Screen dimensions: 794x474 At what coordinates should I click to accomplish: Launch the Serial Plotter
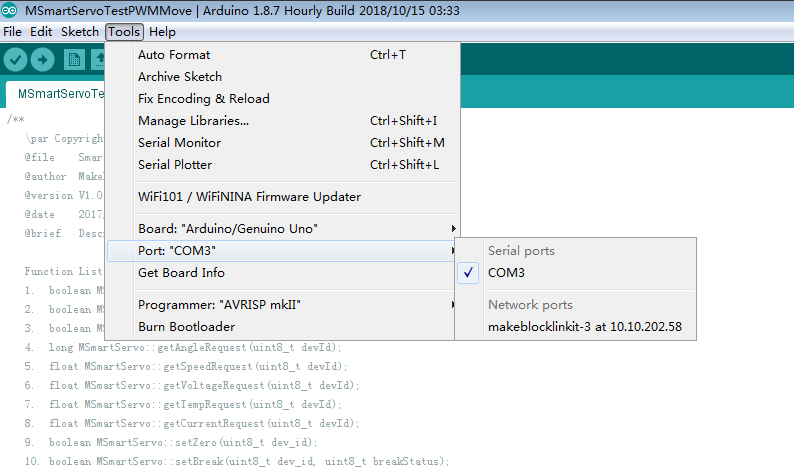[282, 165]
